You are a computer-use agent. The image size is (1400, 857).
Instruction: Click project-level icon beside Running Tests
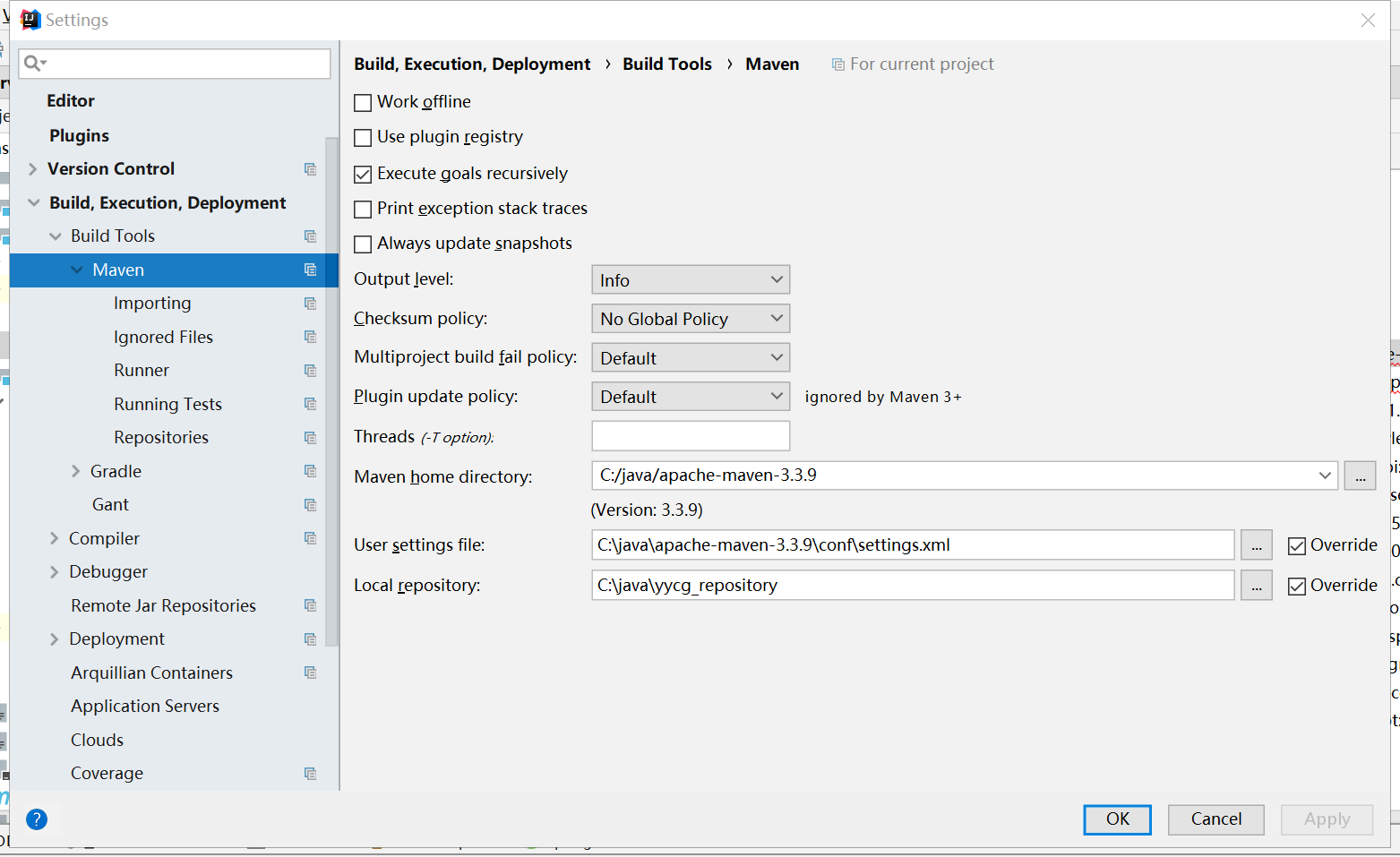coord(310,404)
